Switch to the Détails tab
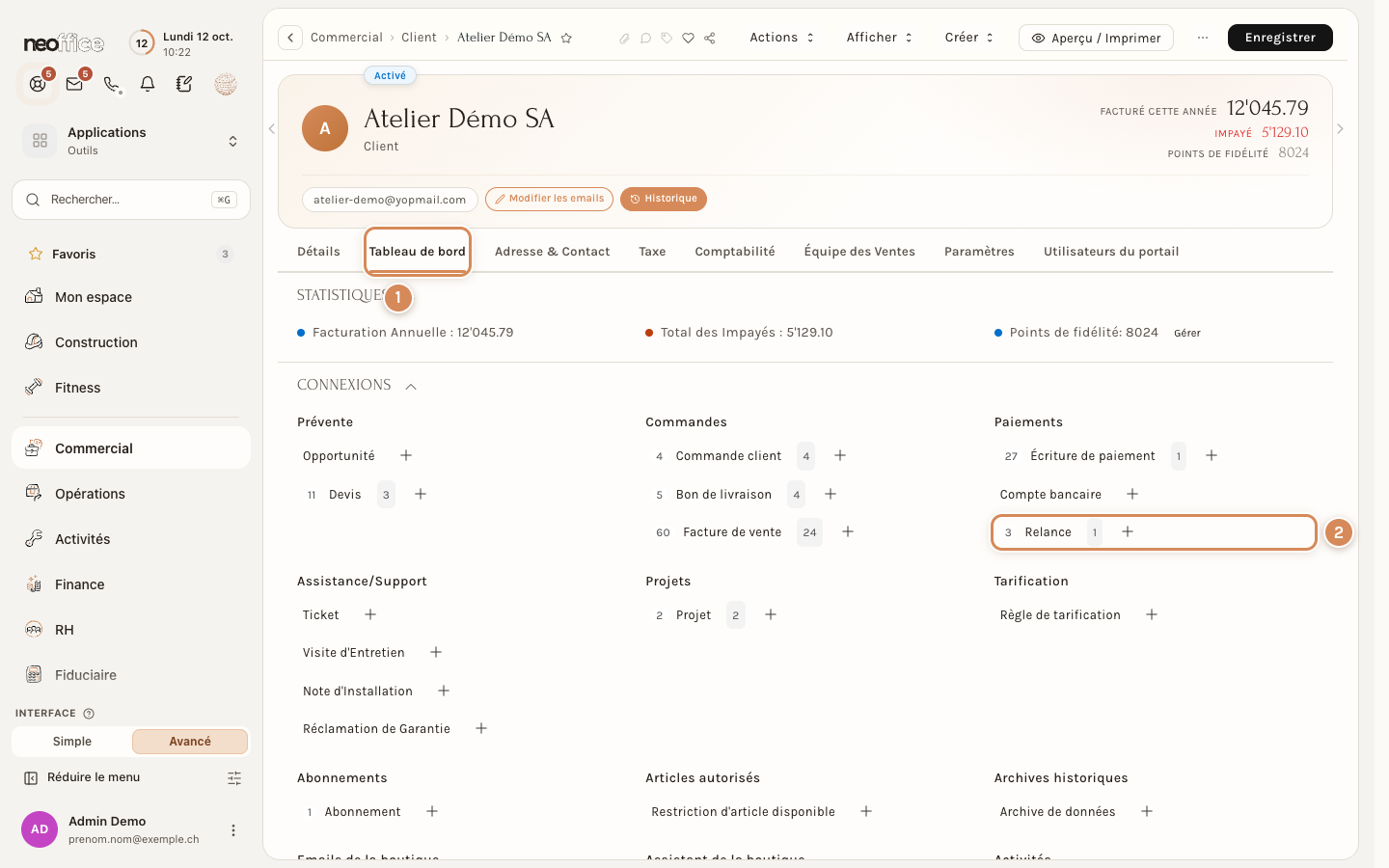The width and height of the screenshot is (1389, 868). tap(318, 252)
